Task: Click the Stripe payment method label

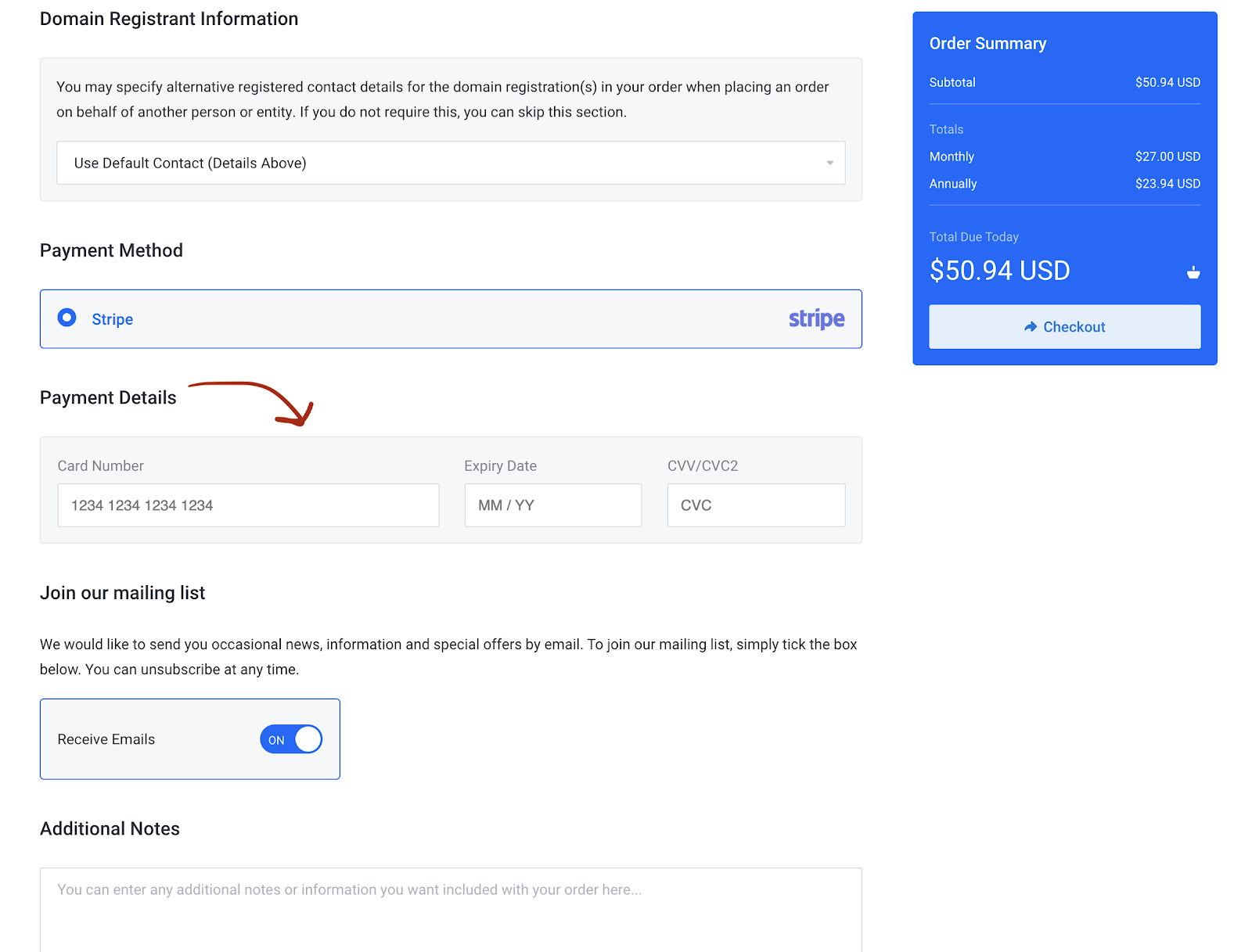Action: (112, 319)
